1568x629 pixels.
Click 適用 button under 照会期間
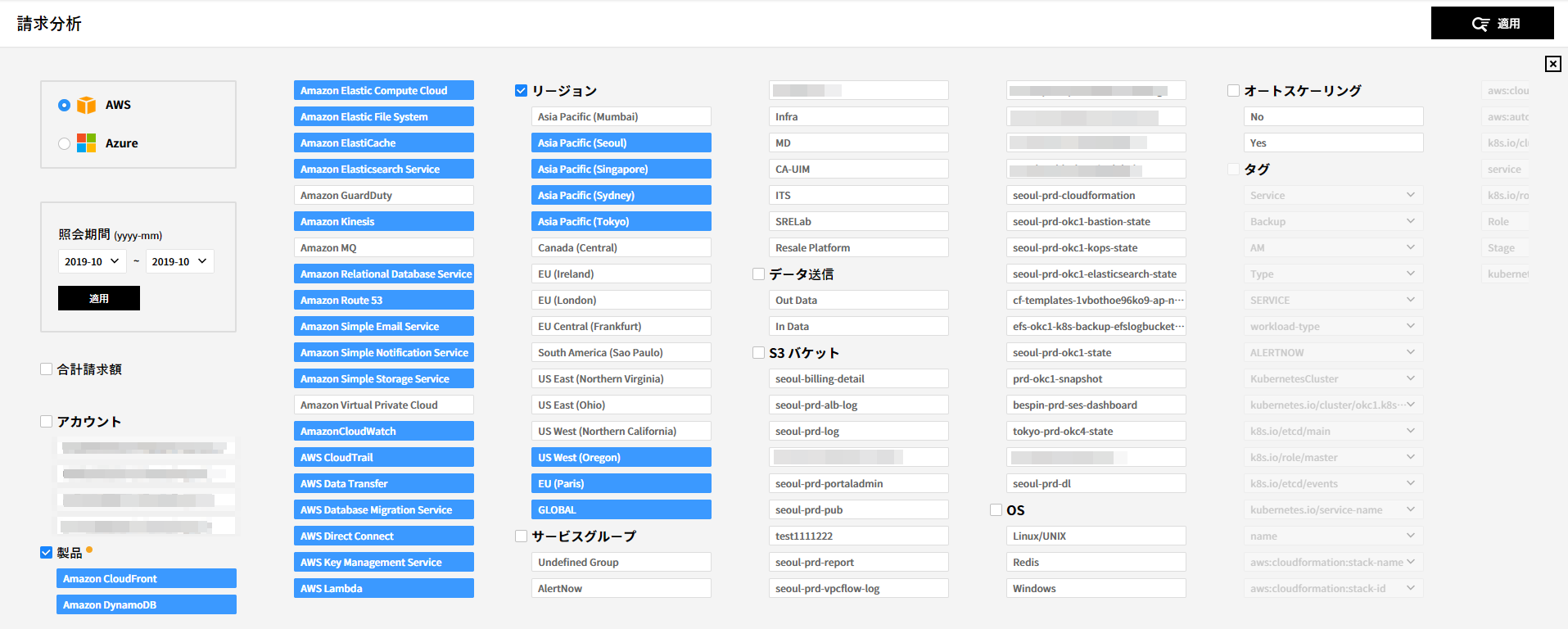pos(99,298)
